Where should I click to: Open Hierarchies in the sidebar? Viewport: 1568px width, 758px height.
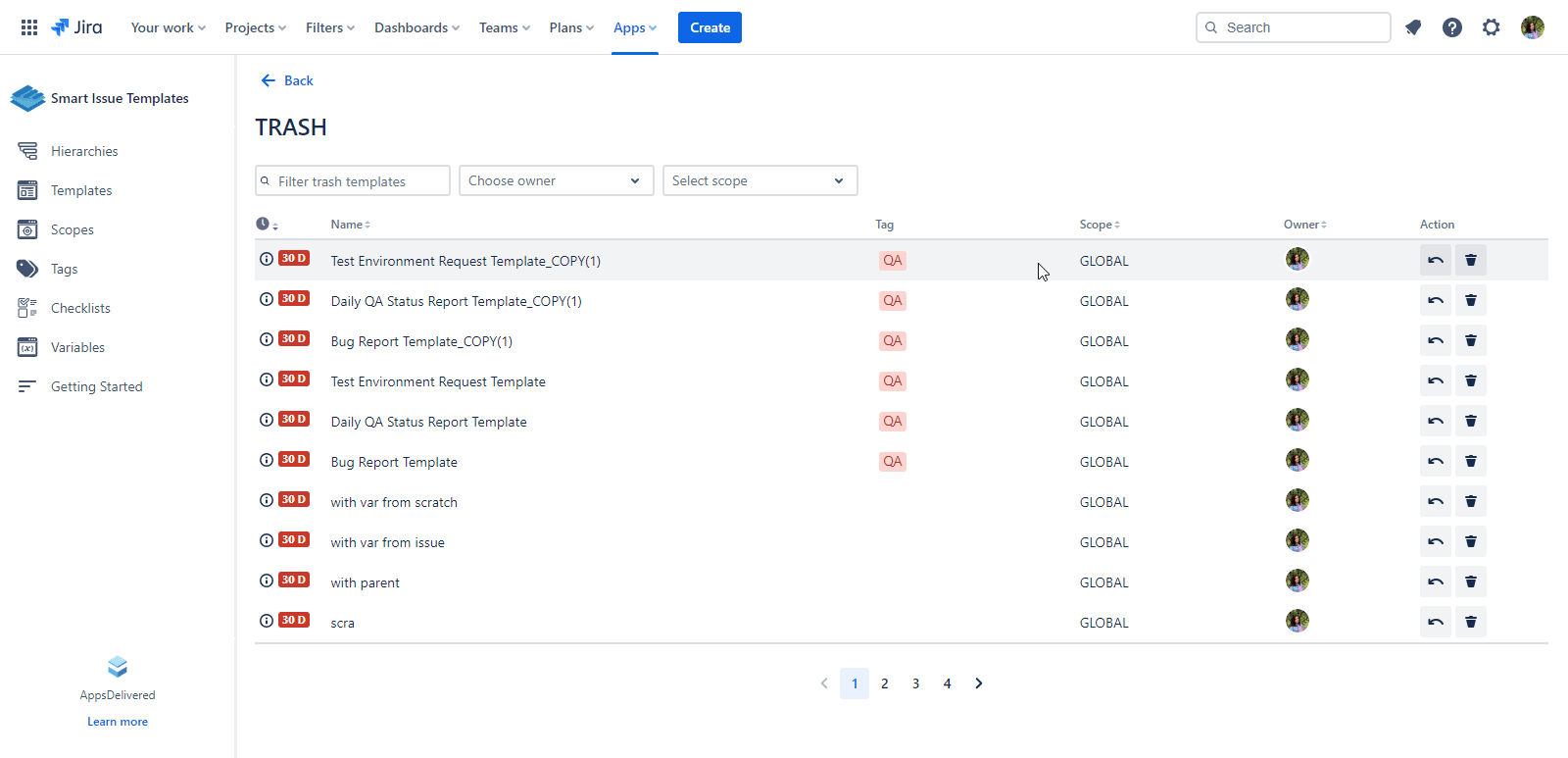coord(84,151)
